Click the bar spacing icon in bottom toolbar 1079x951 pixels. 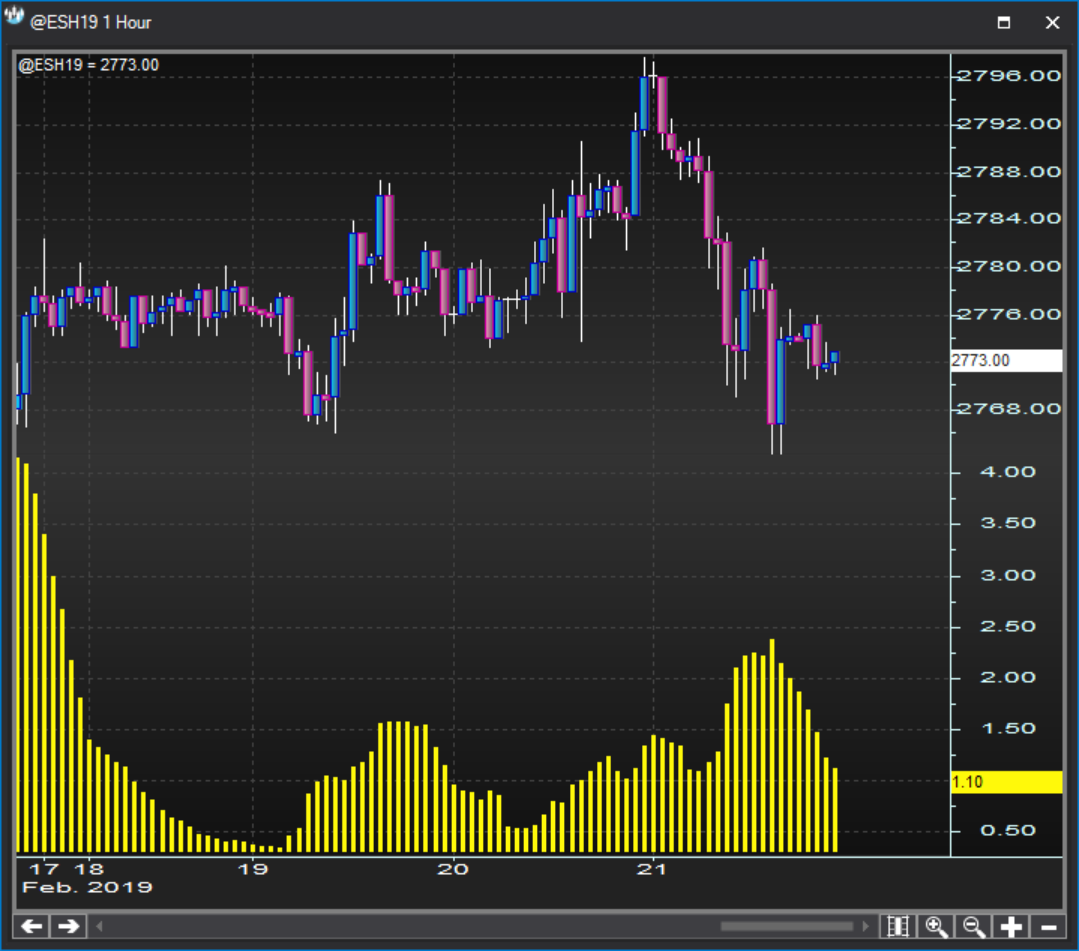pos(898,926)
